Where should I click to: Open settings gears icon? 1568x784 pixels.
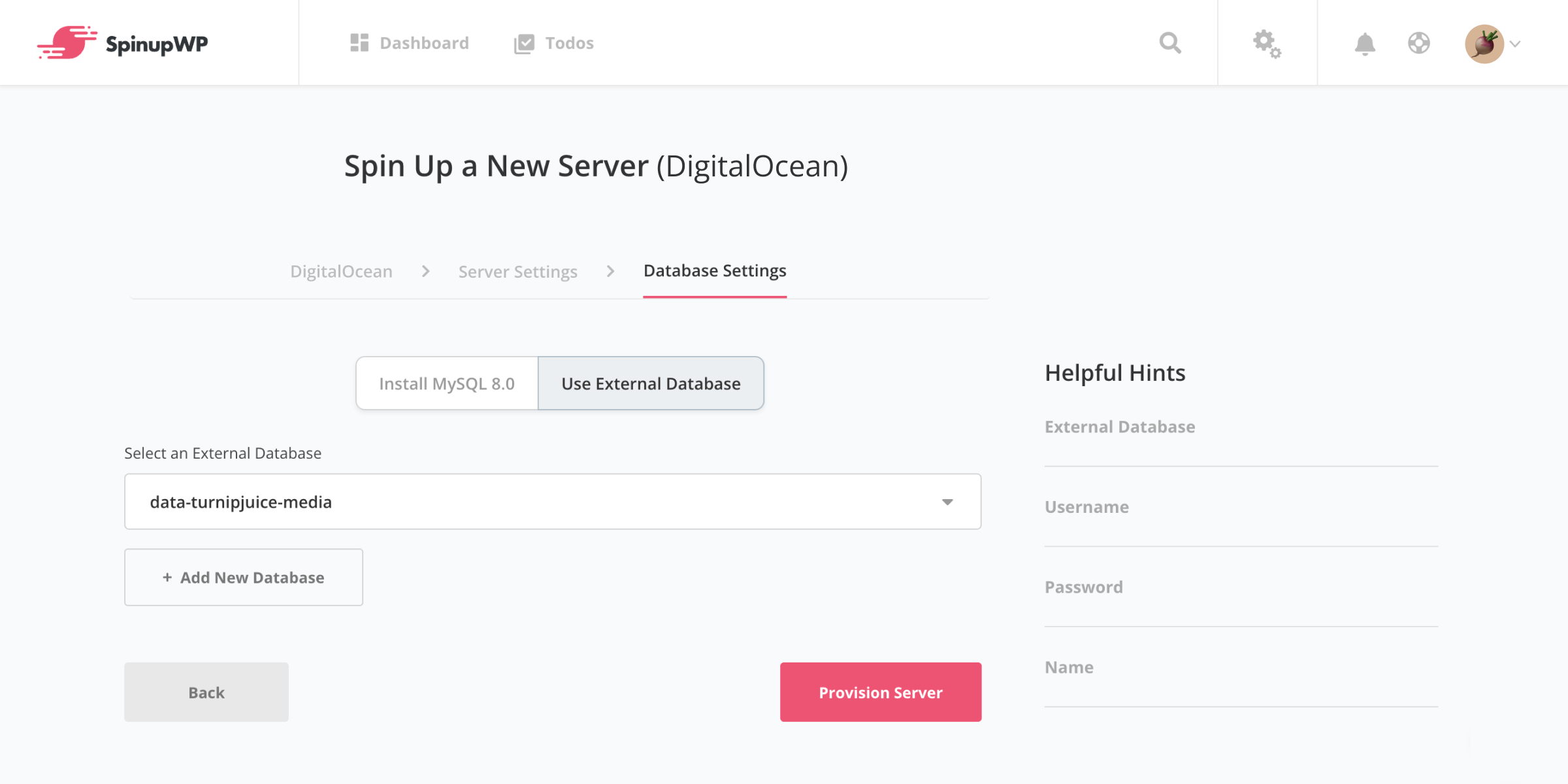point(1267,44)
